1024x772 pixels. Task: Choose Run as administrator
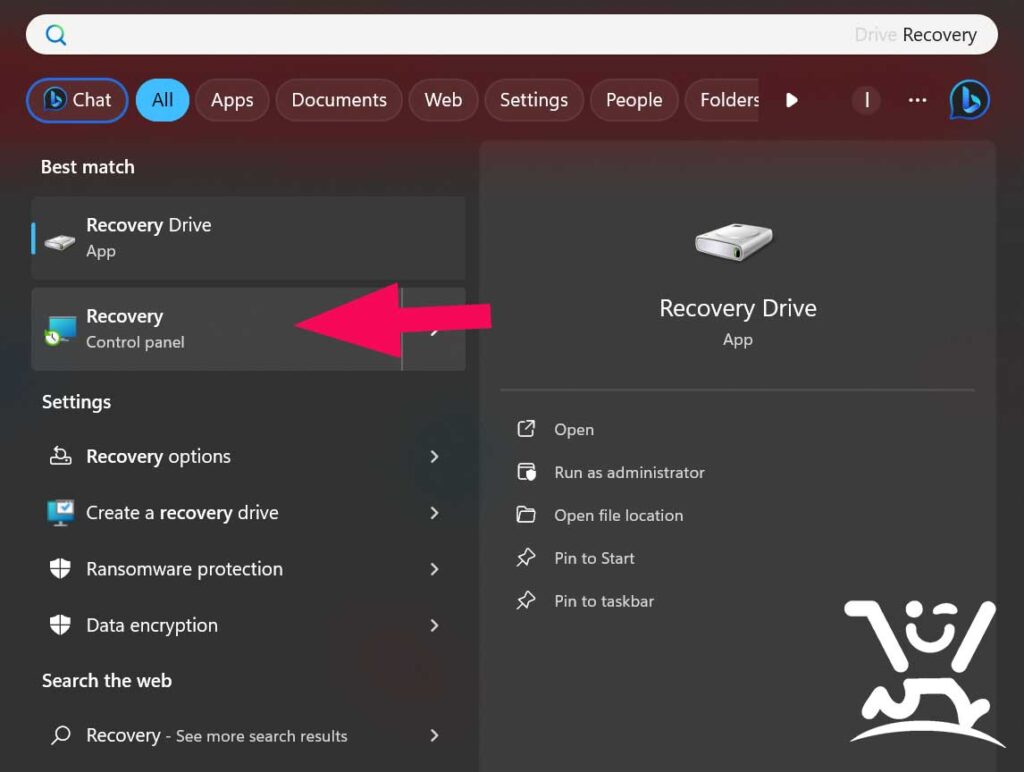tap(629, 472)
